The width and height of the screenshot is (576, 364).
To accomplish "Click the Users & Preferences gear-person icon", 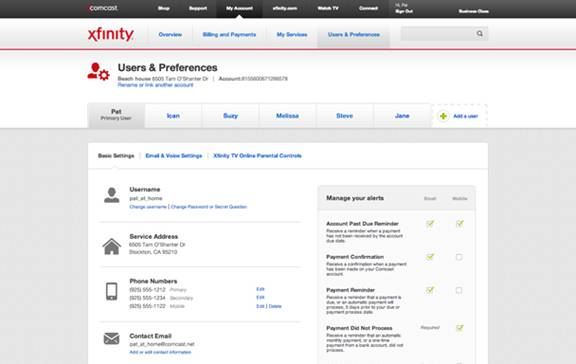I will click(x=98, y=71).
